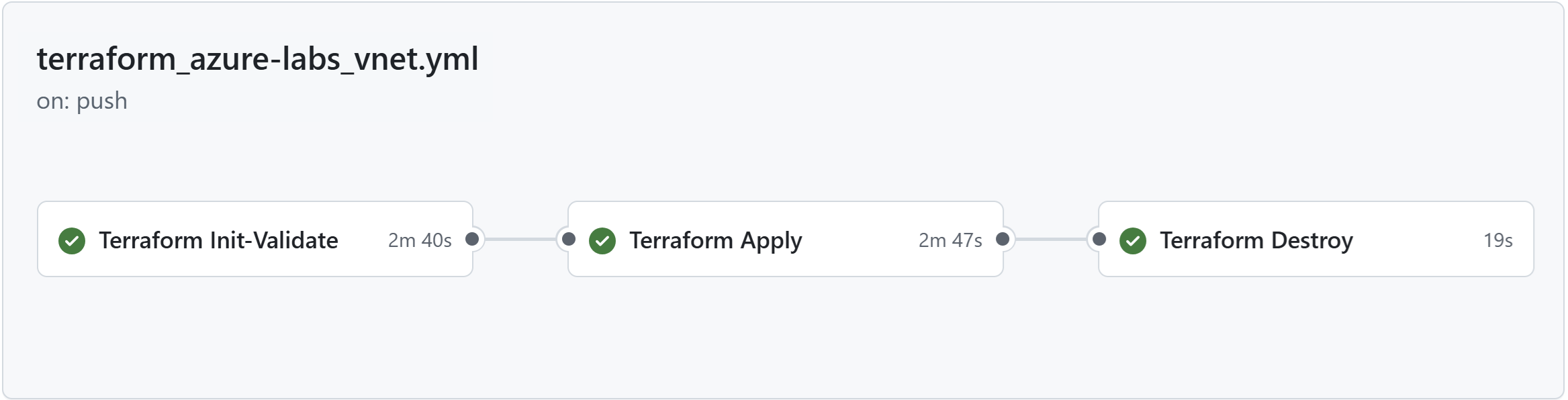The height and width of the screenshot is (400, 1568).
Task: Click the 2m 40s duration label
Action: click(x=420, y=240)
